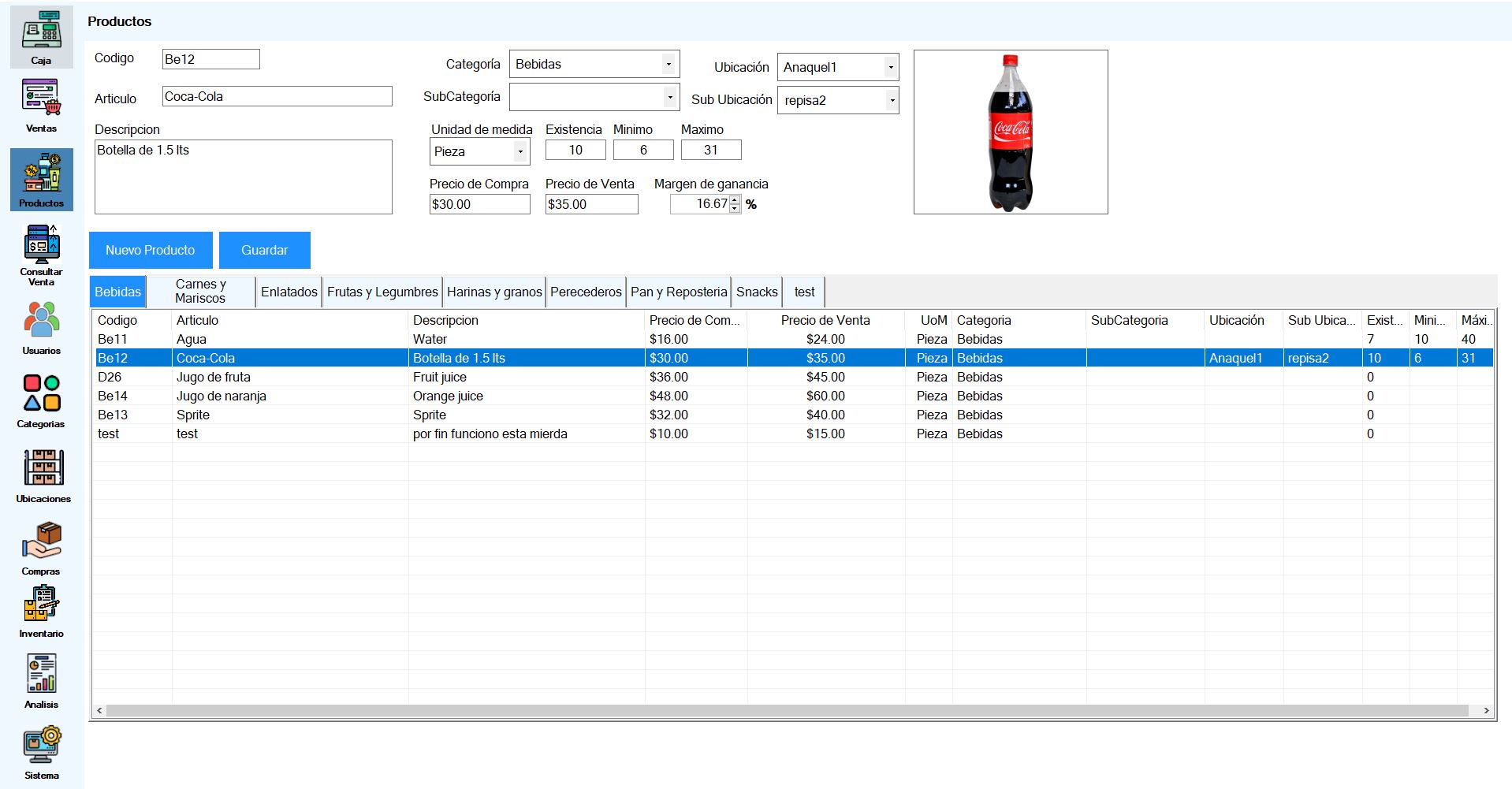Switch to the Snacks tab
The width and height of the screenshot is (1512, 789).
pyautogui.click(x=757, y=292)
